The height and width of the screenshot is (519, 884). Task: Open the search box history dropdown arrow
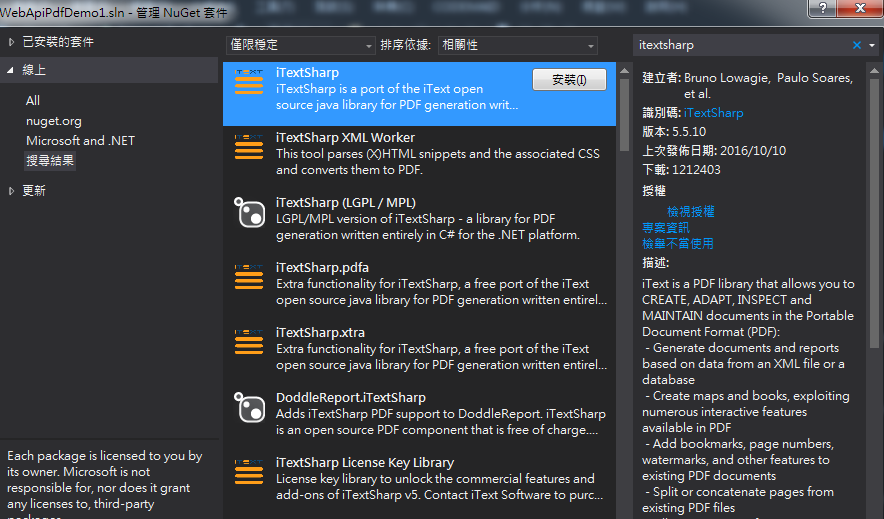[x=872, y=45]
